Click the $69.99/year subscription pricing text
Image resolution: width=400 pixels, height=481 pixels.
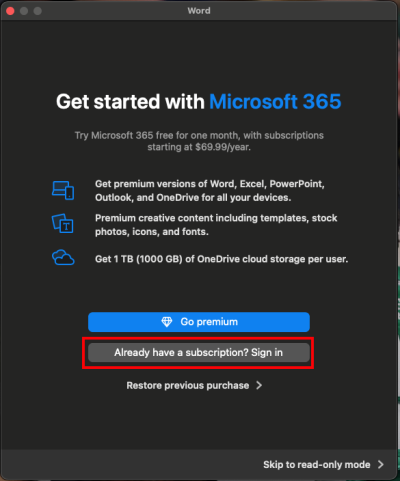[x=199, y=147]
